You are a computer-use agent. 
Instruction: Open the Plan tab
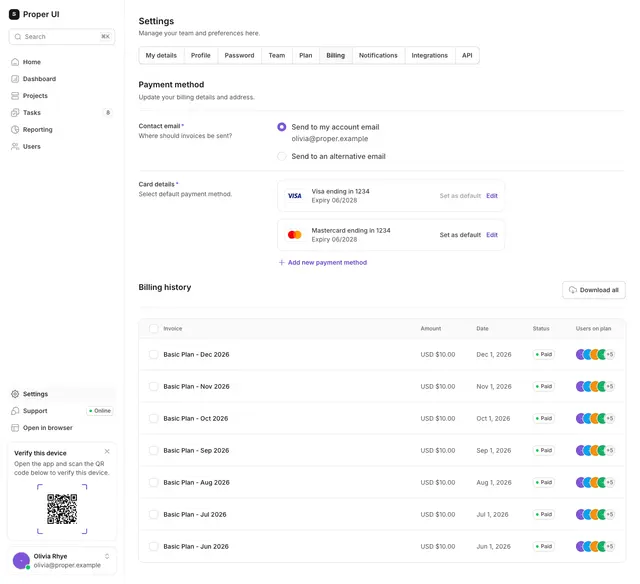306,56
